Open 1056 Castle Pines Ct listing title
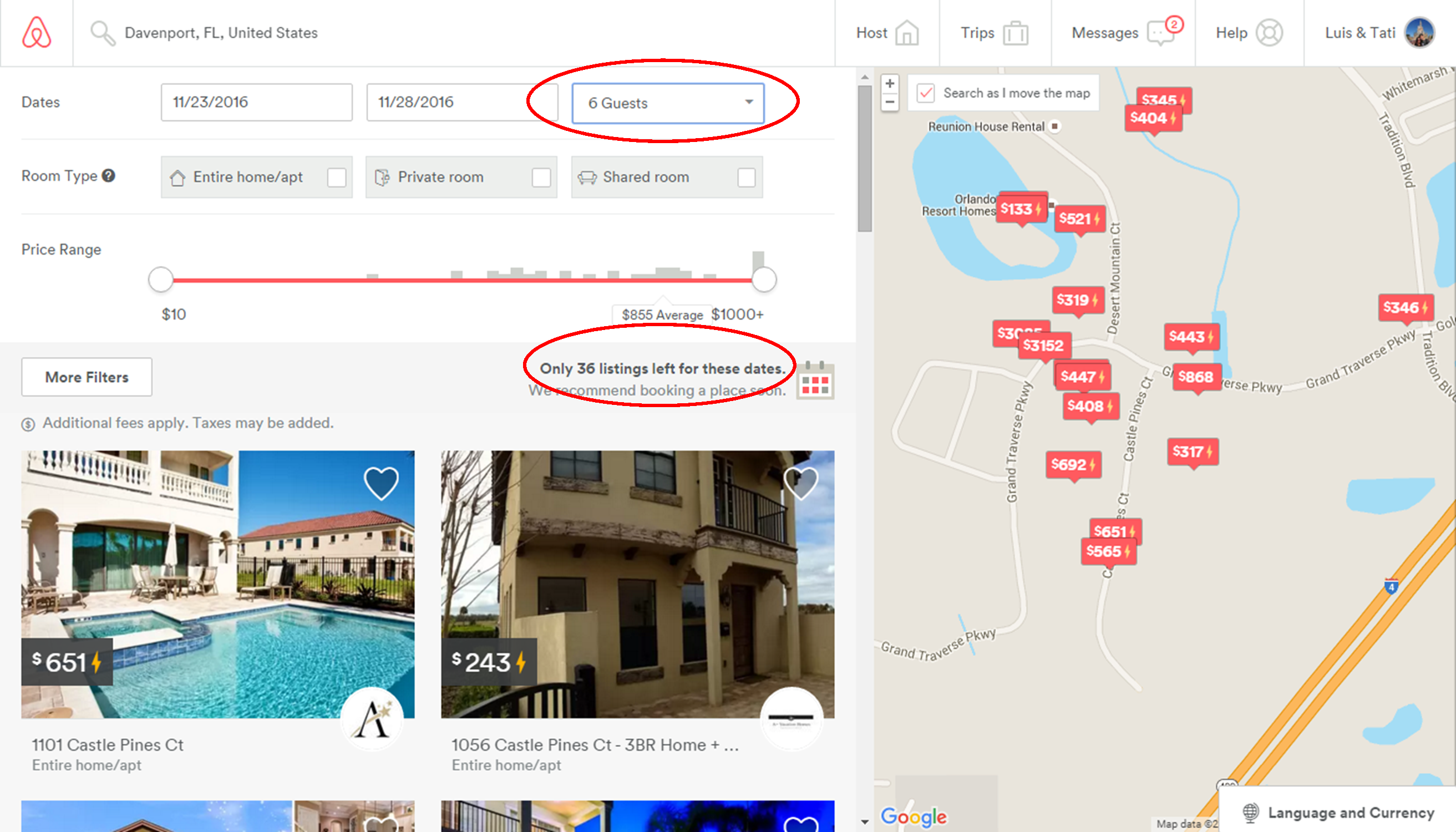1456x832 pixels. [594, 744]
